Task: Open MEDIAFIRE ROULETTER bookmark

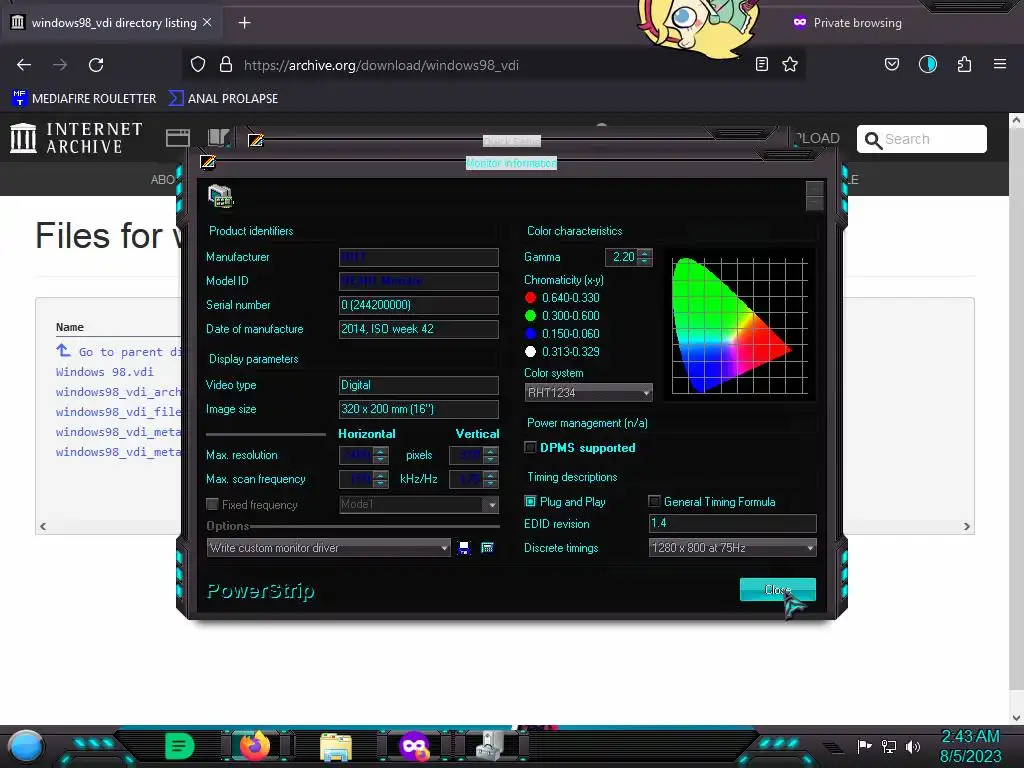Action: (x=84, y=99)
